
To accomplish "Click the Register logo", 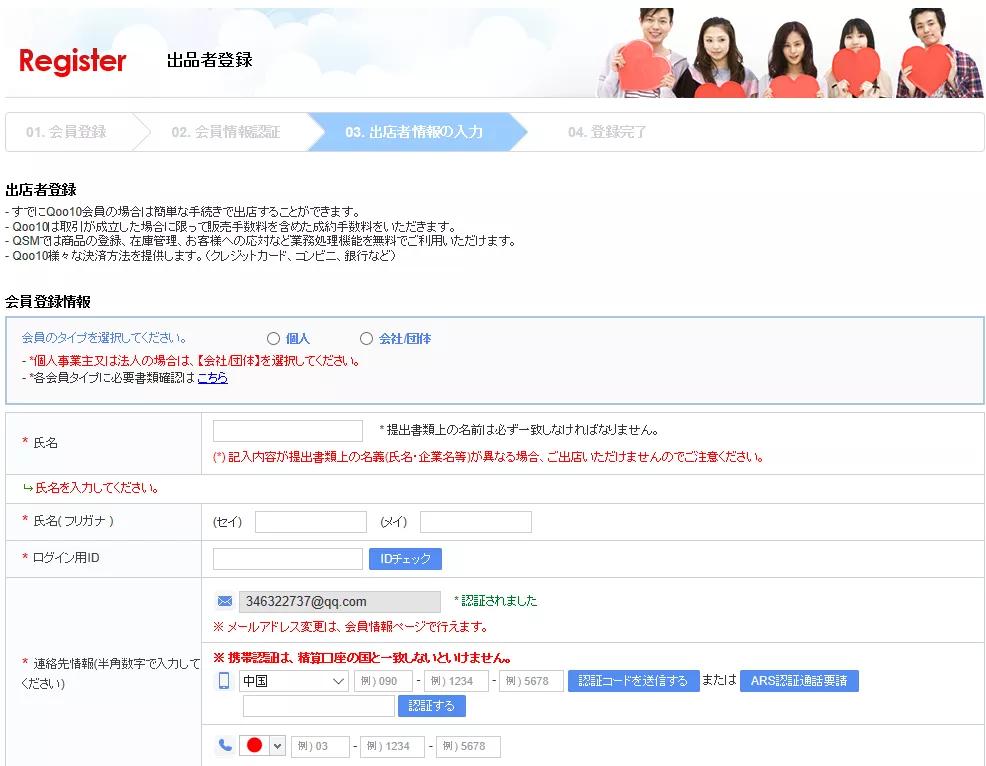I will click(x=73, y=61).
